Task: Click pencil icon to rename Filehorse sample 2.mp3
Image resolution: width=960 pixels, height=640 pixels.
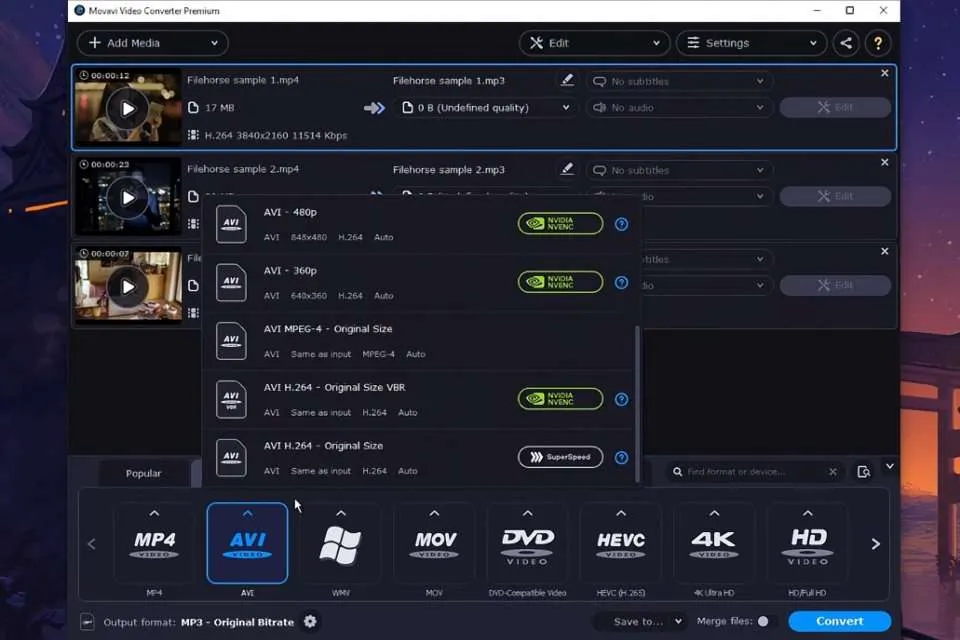Action: coord(567,169)
